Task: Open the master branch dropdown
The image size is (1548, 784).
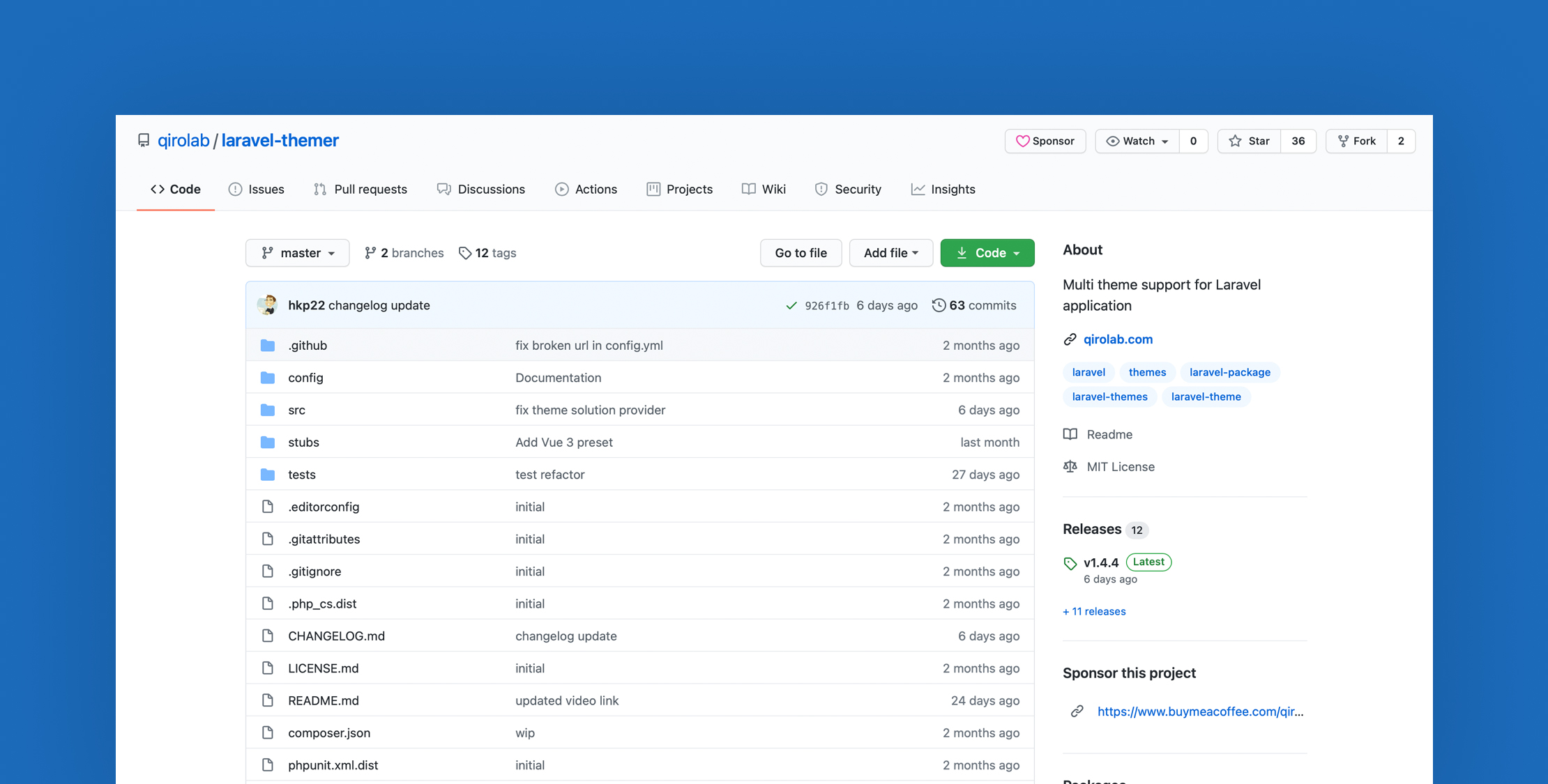Action: click(298, 253)
